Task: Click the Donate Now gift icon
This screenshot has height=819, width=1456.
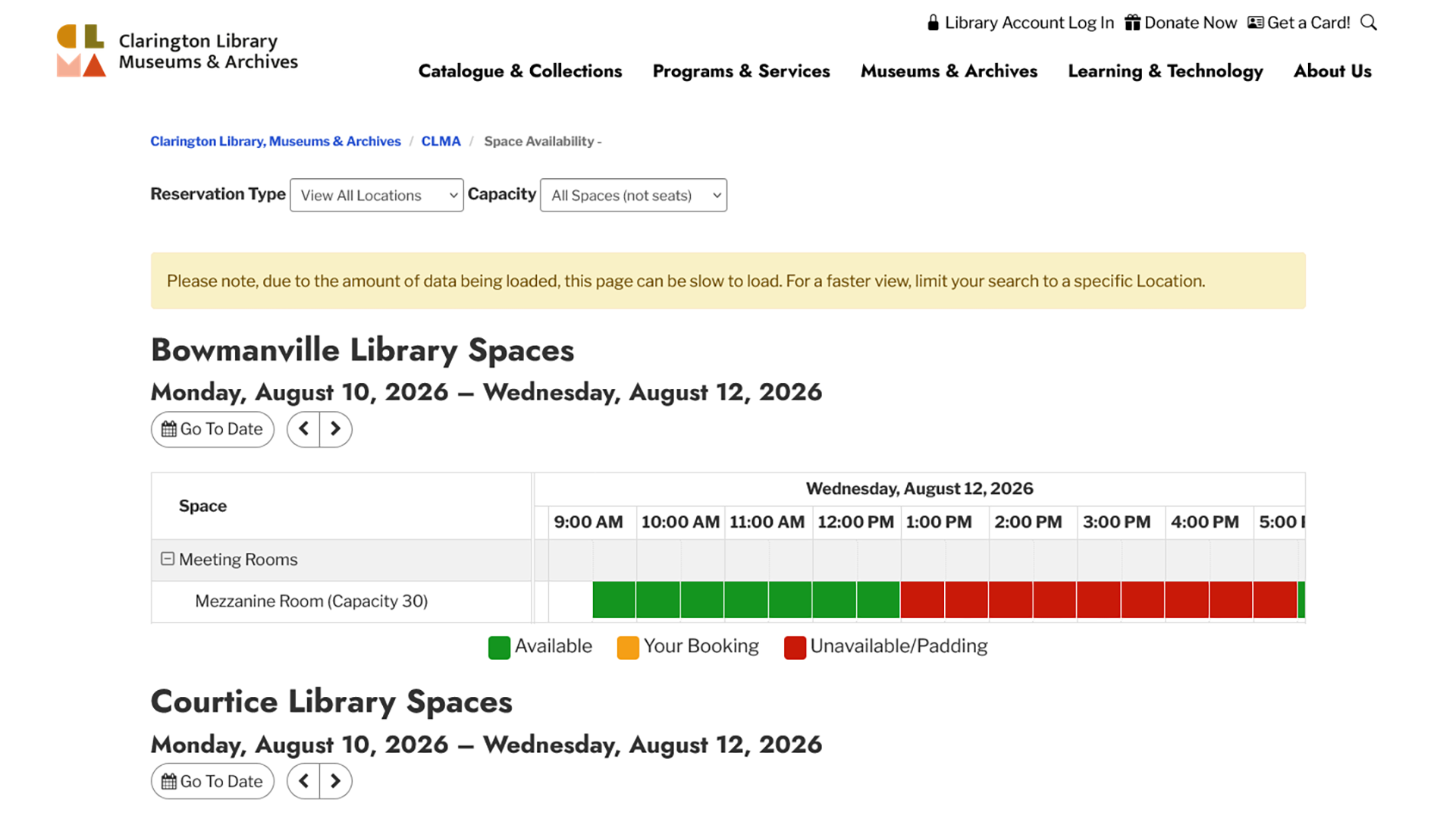Action: click(x=1132, y=23)
